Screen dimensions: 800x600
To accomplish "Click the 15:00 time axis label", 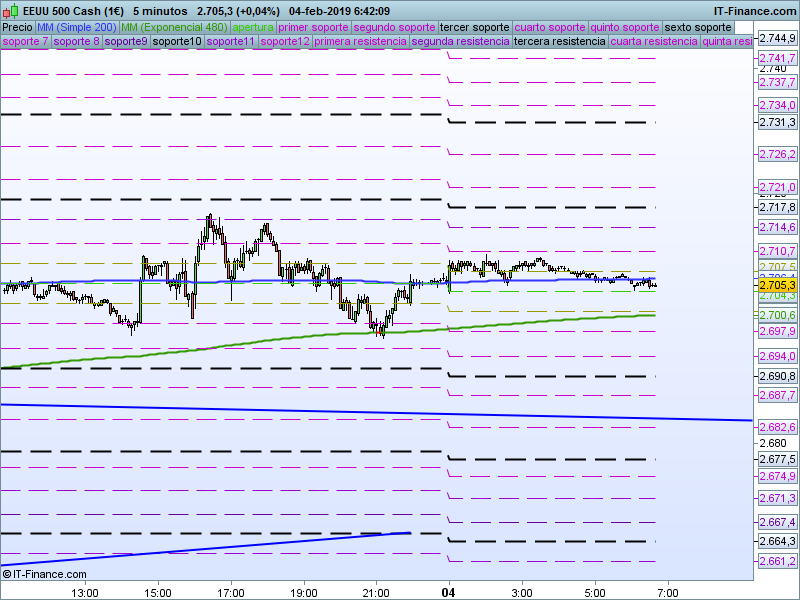I will pos(158,593).
